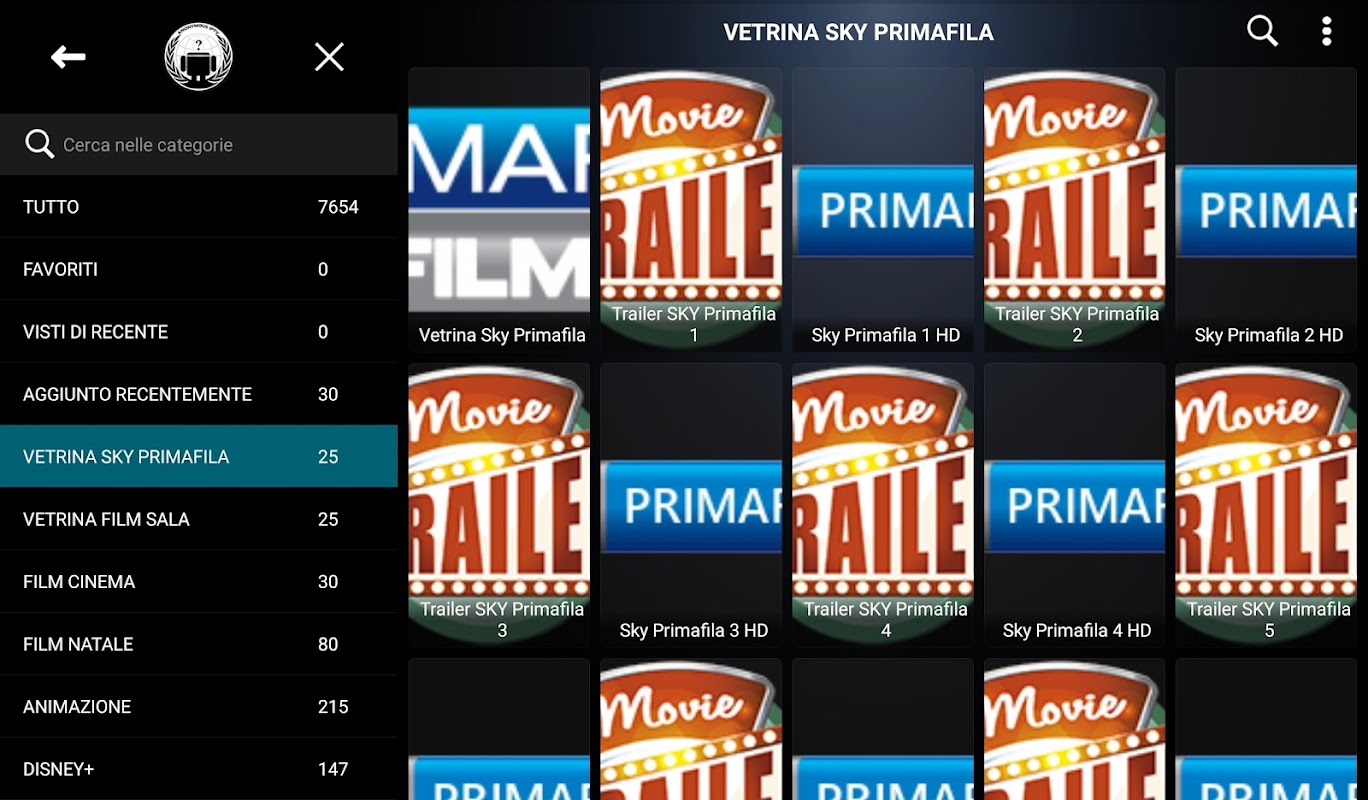Click the TUTTO count 7654
Screen dimensions: 1368x800
coord(338,207)
